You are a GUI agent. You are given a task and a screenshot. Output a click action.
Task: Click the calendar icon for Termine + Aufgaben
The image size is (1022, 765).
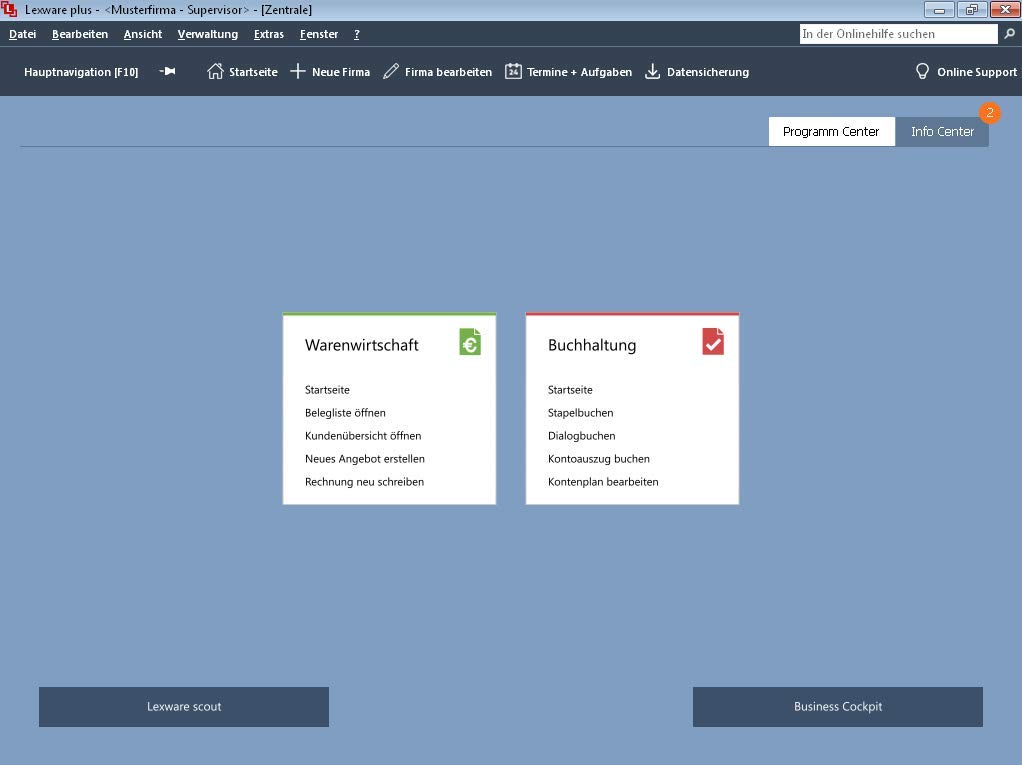(513, 71)
